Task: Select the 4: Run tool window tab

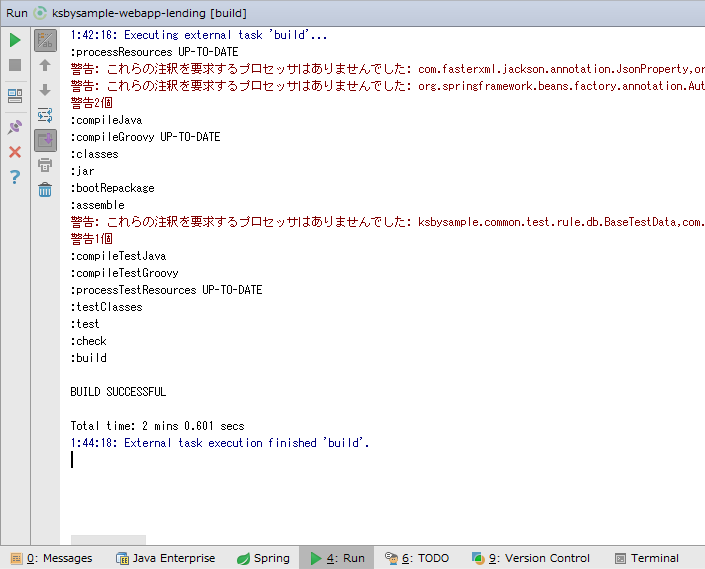Action: pos(337,558)
